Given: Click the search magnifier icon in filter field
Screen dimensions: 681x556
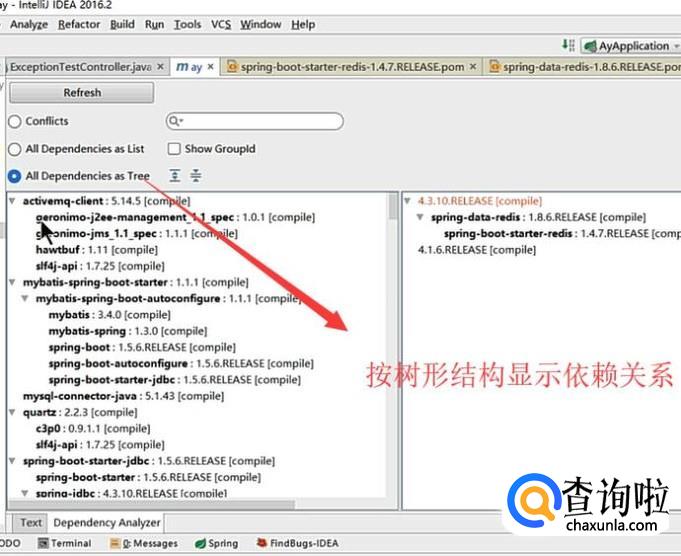Looking at the screenshot, I should (174, 121).
